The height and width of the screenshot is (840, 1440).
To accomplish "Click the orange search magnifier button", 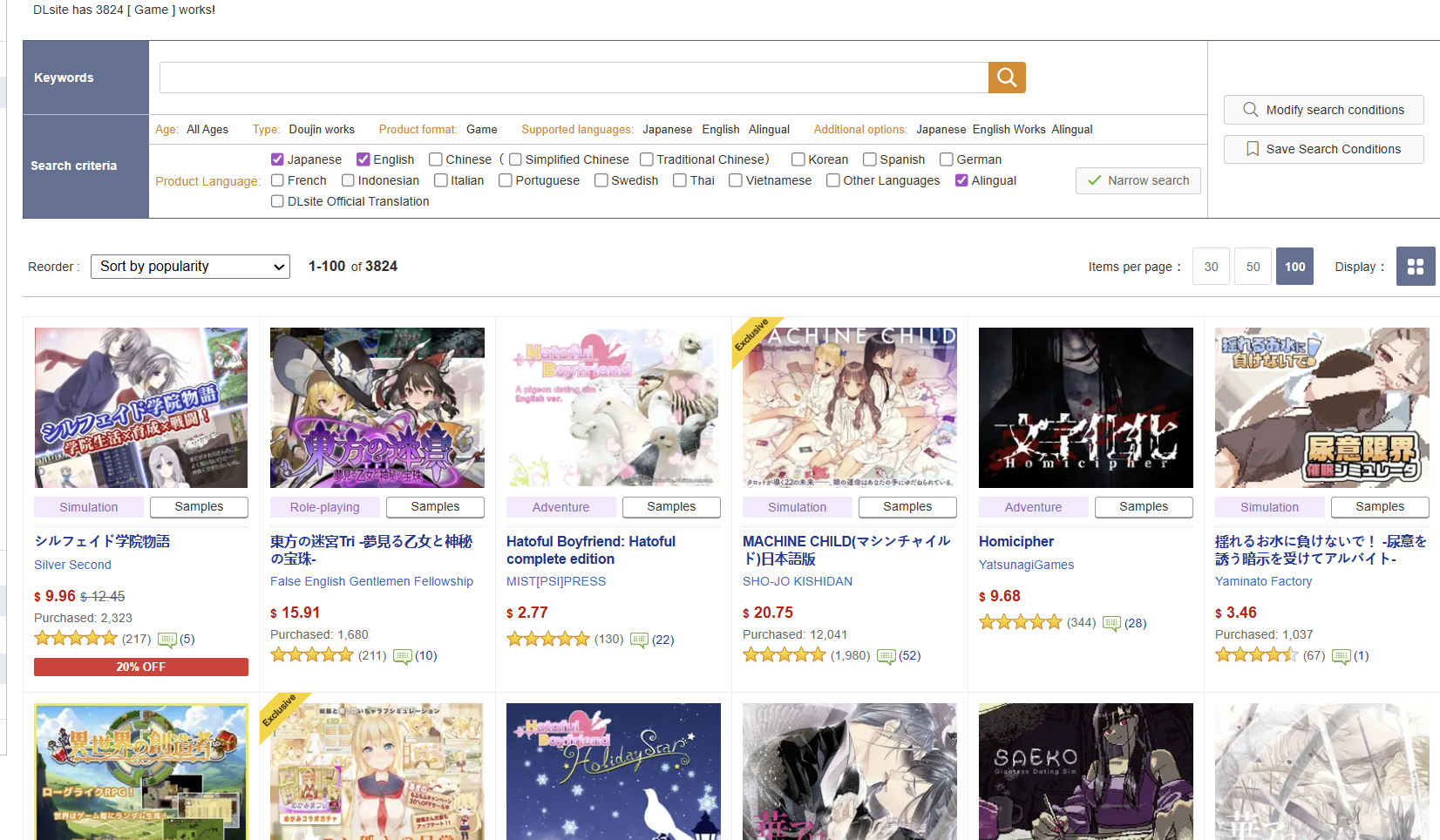I will pos(1007,78).
